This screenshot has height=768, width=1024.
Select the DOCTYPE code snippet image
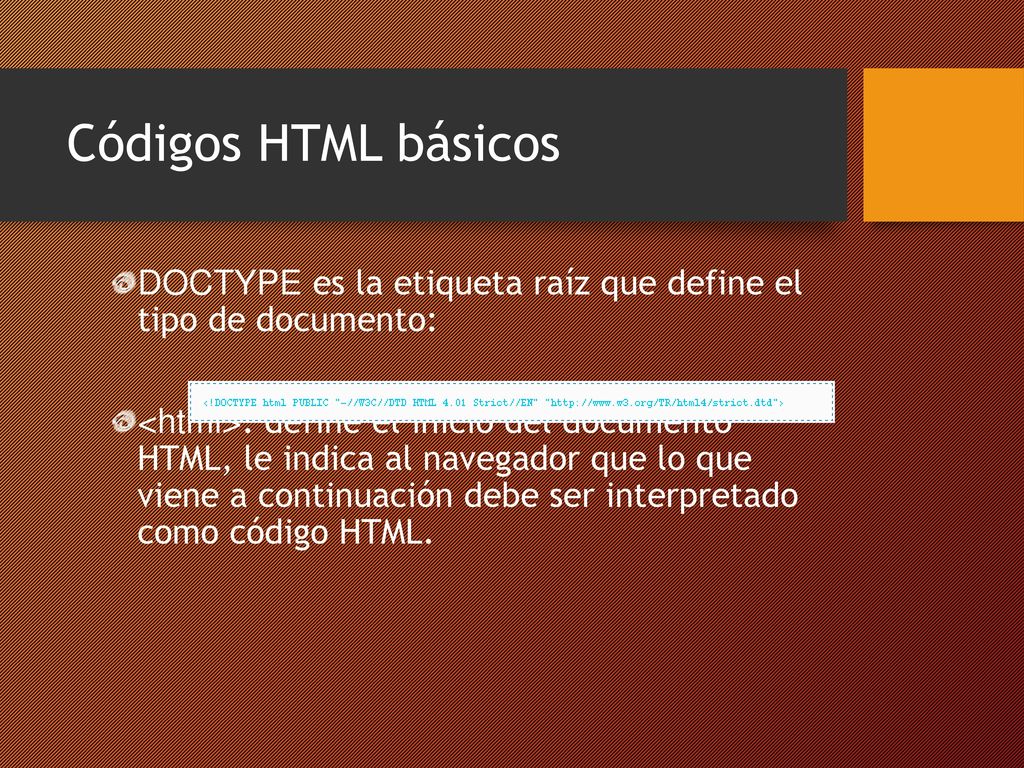click(x=511, y=402)
